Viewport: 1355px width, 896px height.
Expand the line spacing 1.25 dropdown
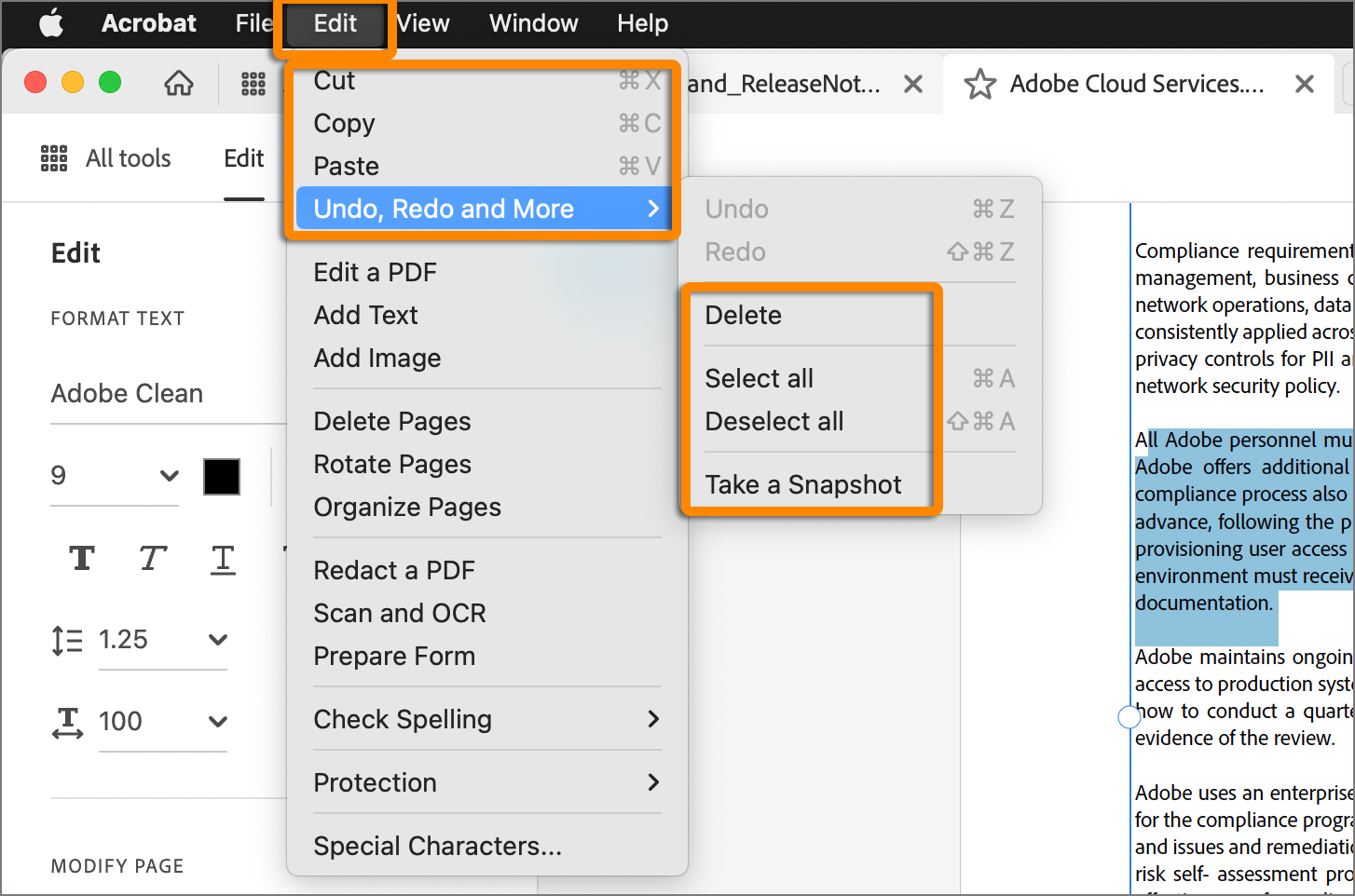(x=217, y=640)
